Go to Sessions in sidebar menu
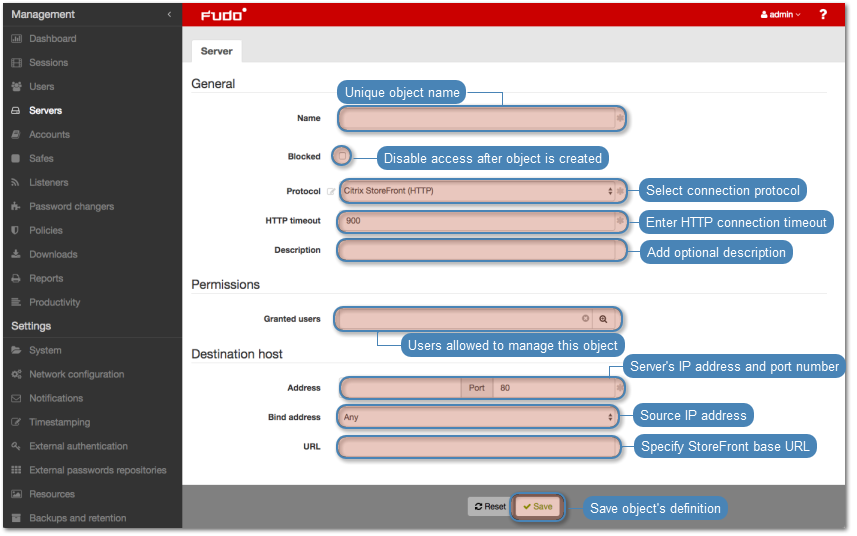 [x=49, y=63]
